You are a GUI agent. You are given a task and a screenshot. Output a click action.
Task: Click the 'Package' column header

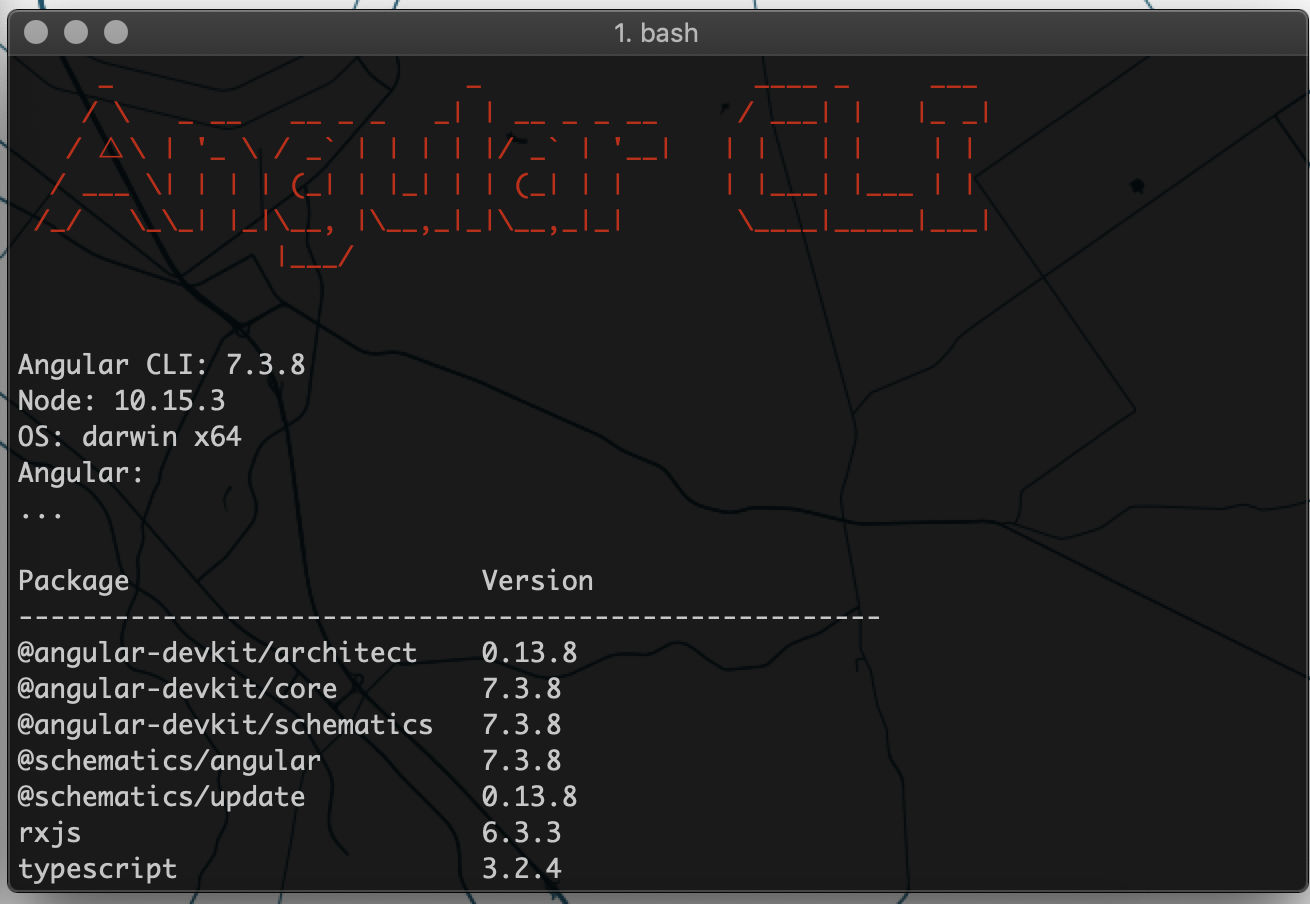tap(74, 581)
